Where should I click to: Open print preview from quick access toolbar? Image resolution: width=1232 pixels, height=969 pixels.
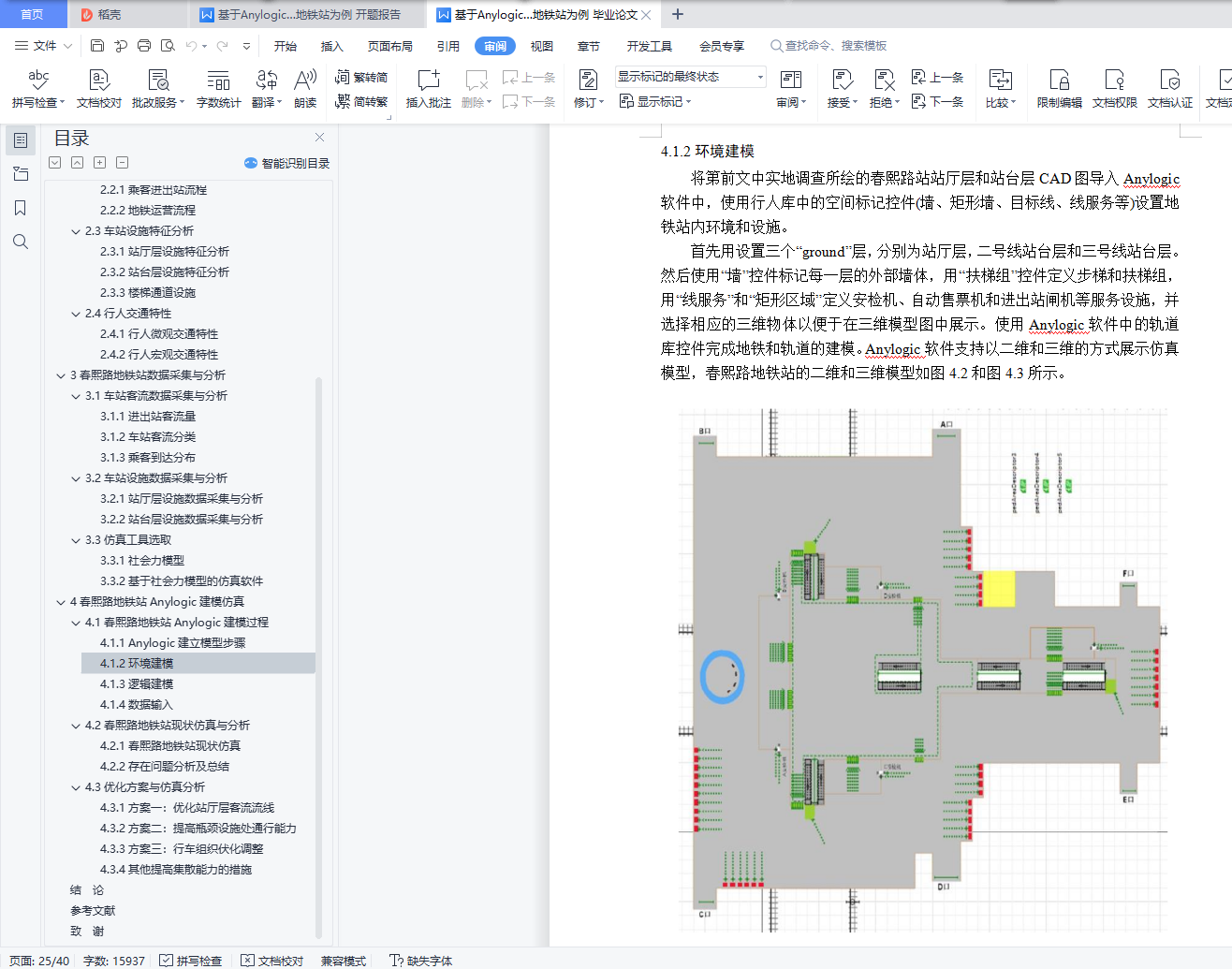[x=168, y=45]
